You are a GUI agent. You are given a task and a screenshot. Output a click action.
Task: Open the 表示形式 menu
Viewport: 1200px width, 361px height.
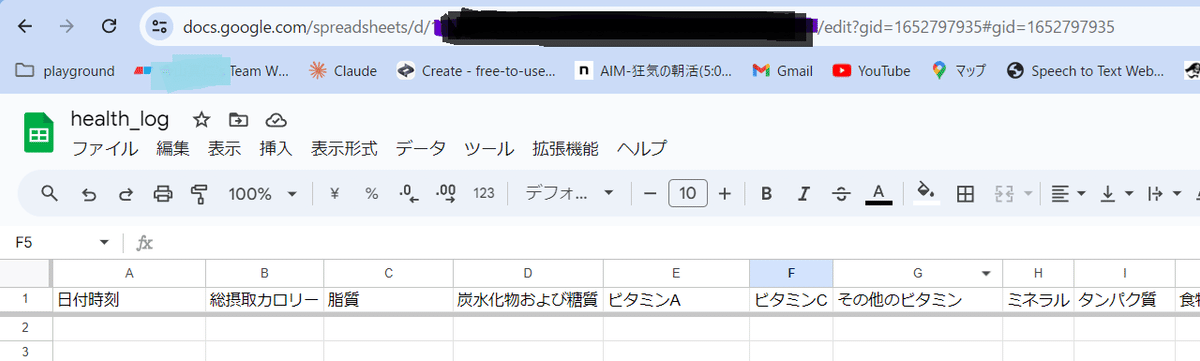[344, 149]
